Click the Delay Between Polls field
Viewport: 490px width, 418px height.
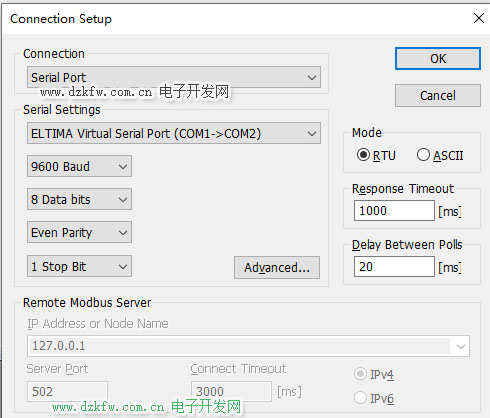[x=394, y=267]
